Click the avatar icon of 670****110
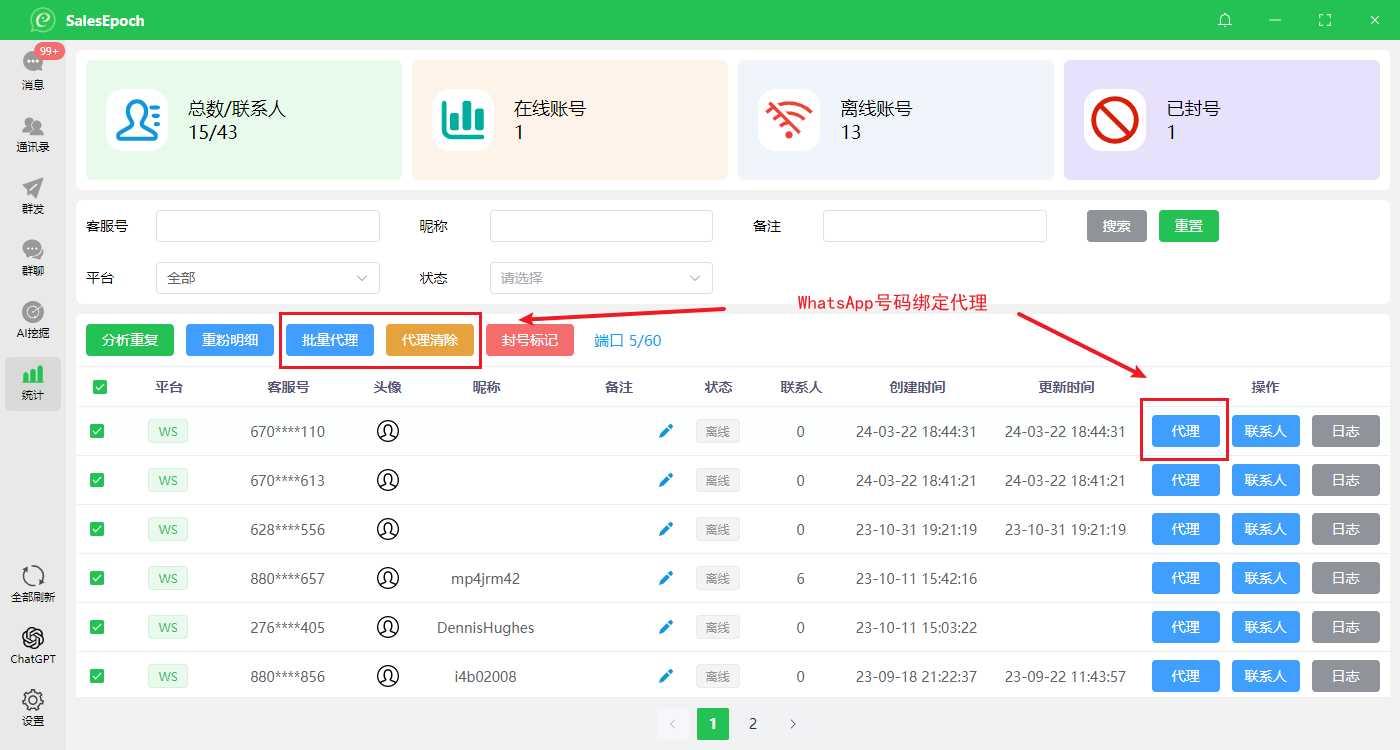Screen dimensions: 1400x750 point(388,431)
